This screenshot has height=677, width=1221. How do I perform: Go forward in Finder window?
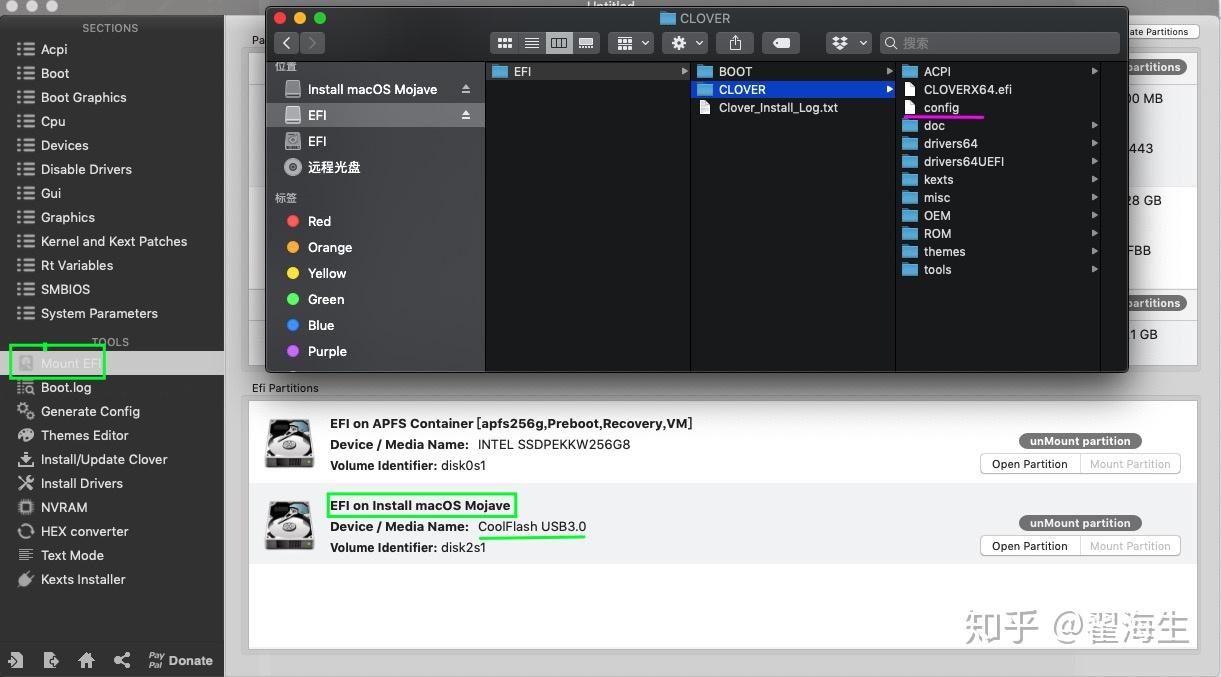[x=312, y=43]
